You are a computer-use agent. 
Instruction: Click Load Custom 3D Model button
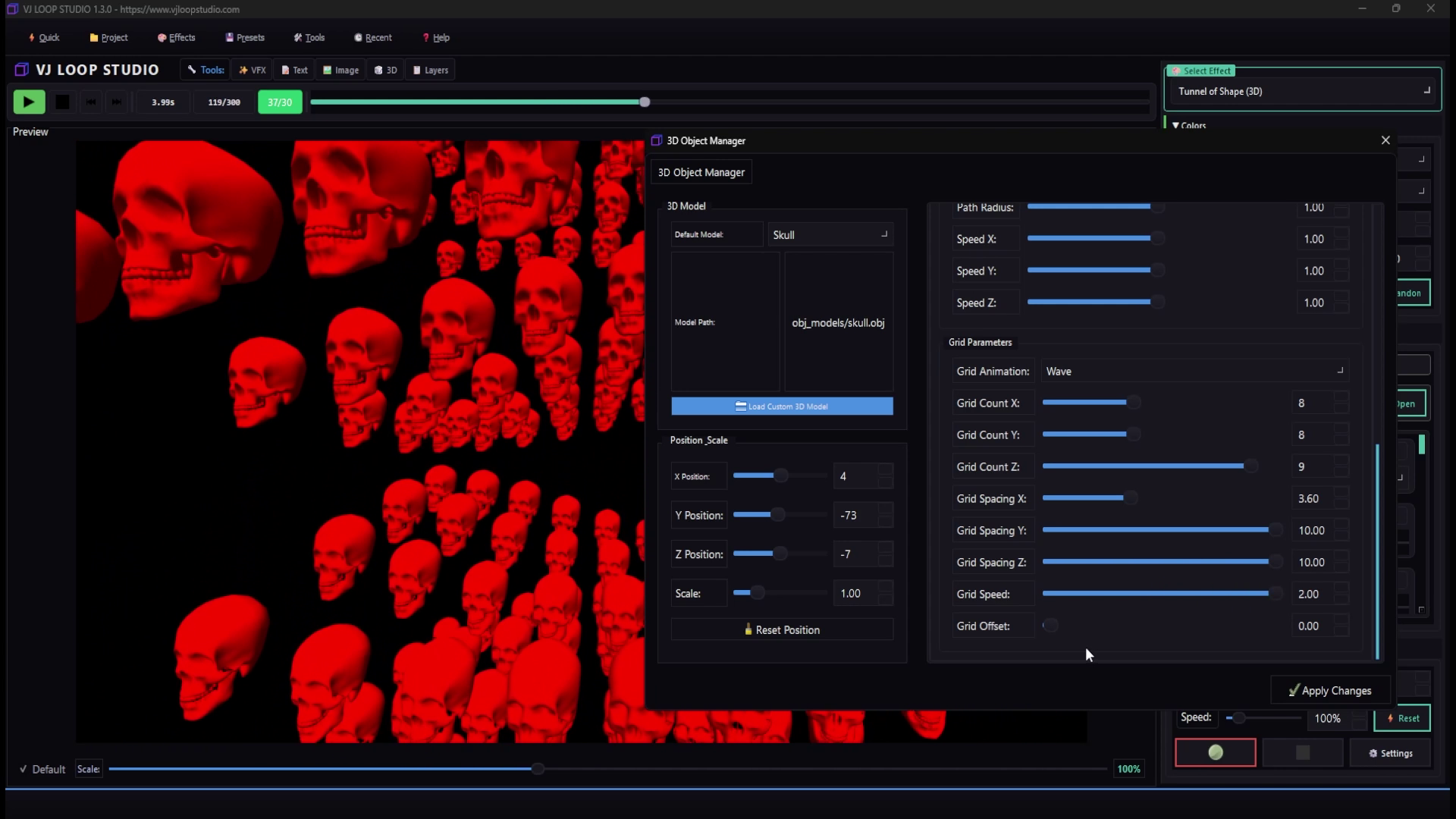coord(782,406)
